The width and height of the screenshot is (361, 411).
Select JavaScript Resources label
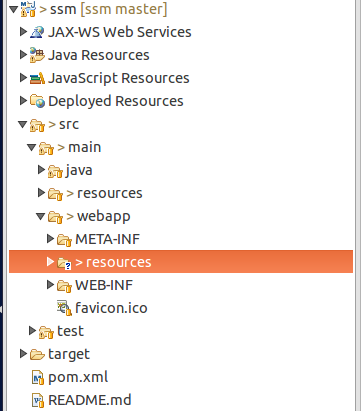[119, 78]
